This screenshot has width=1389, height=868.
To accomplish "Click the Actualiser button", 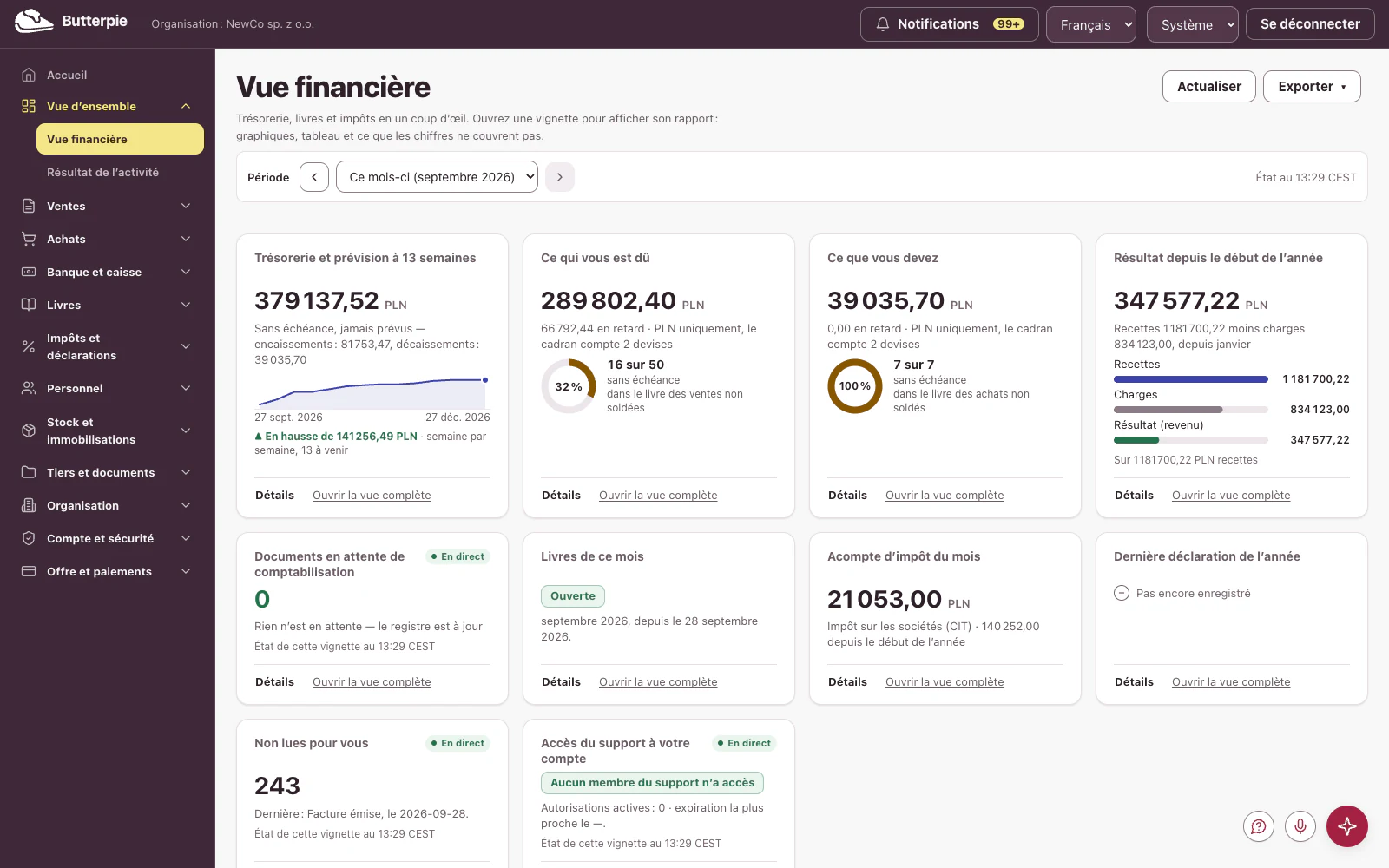I will 1208,86.
